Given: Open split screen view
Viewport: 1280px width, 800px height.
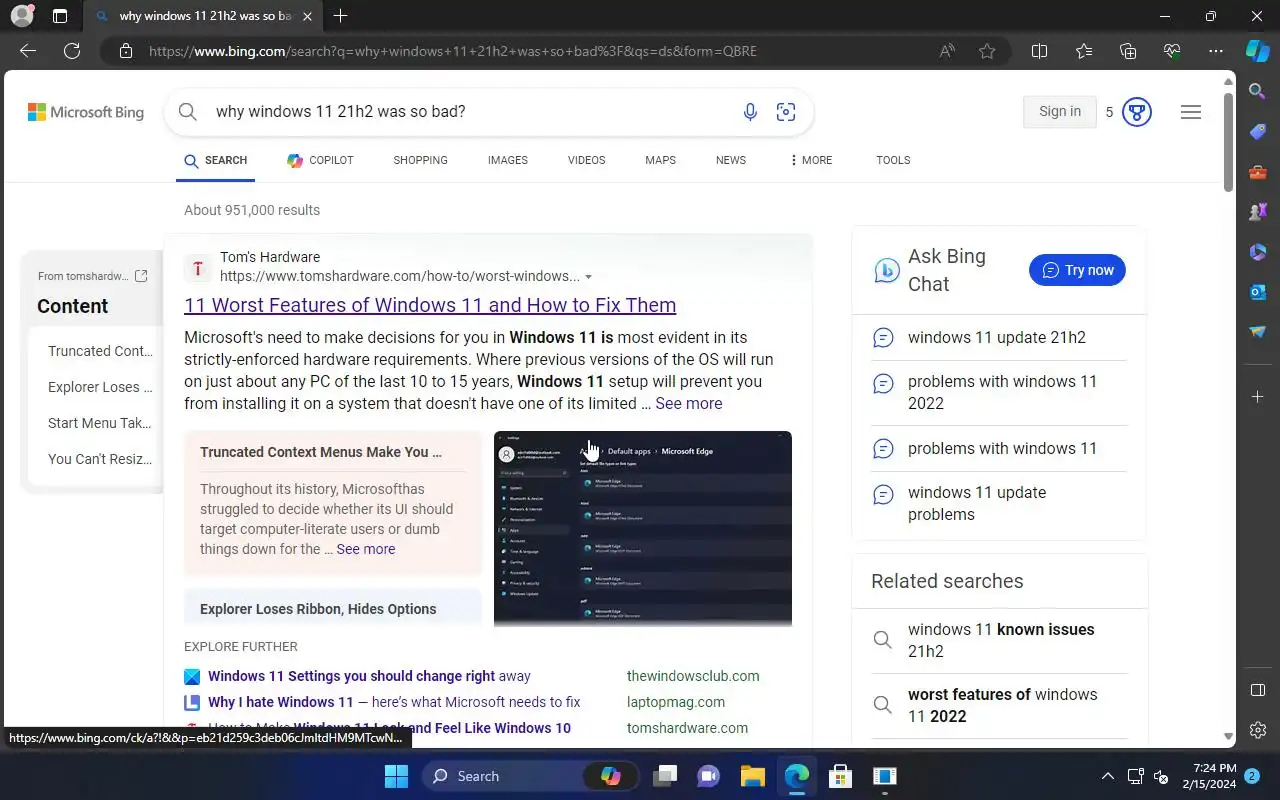Looking at the screenshot, I should (1039, 51).
